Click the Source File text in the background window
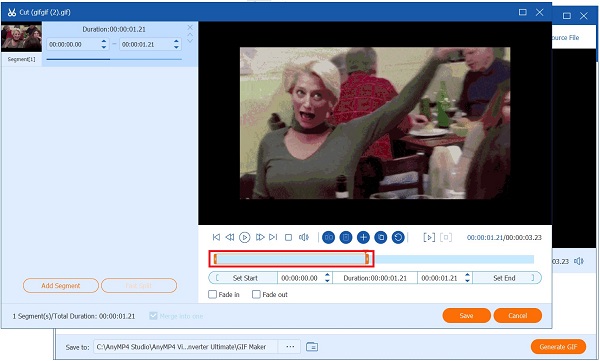 (x=565, y=38)
